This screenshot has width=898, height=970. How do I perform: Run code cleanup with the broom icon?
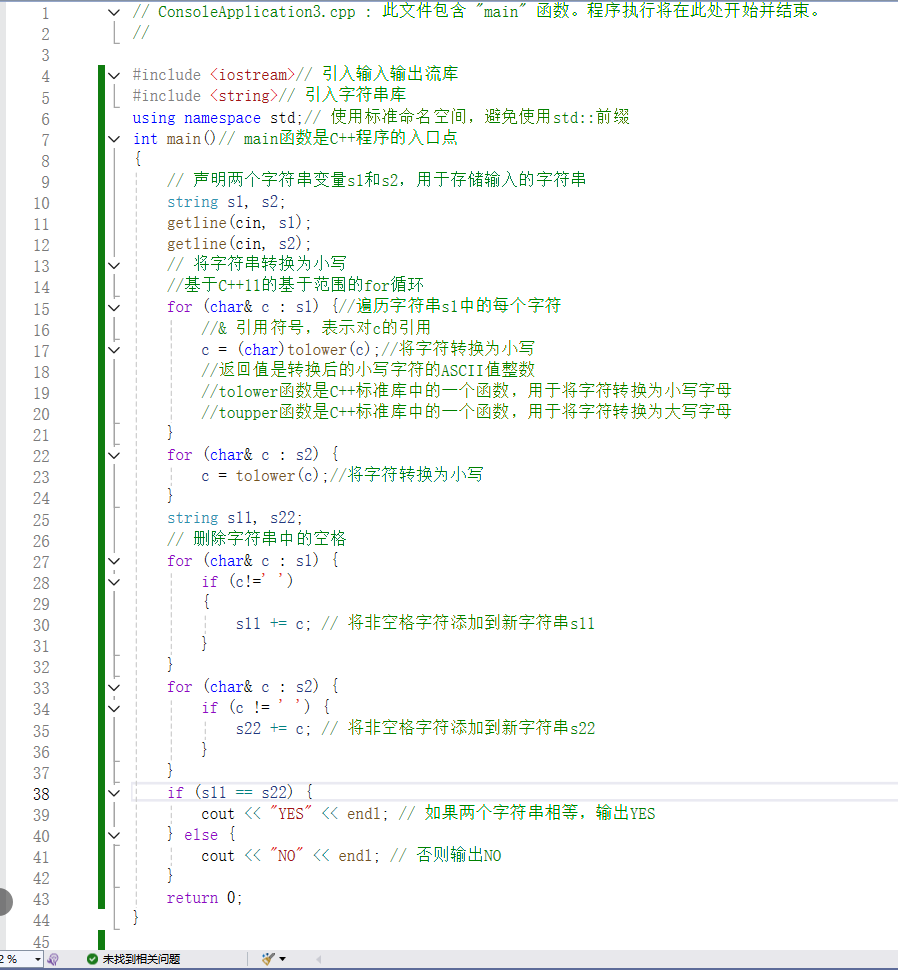click(268, 959)
